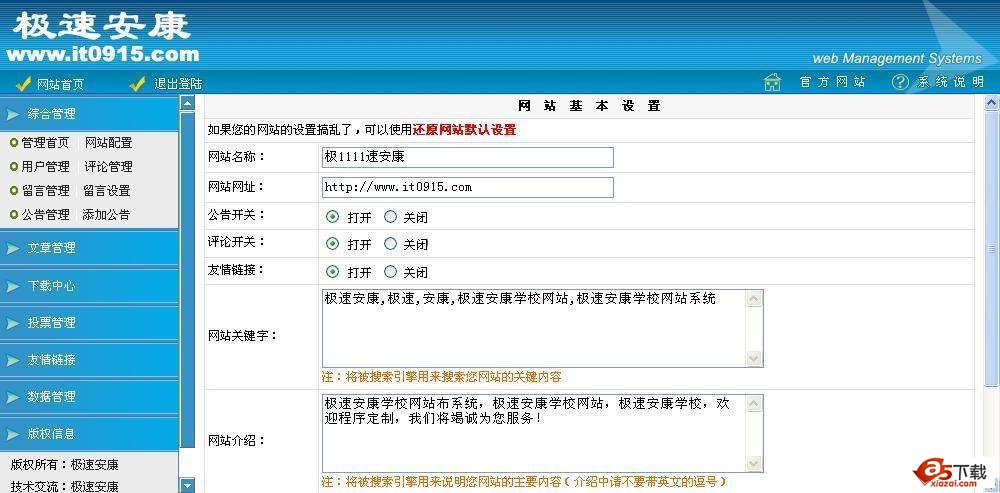Click the arrow icon on 版权信息 section
1000x493 pixels.
point(13,434)
